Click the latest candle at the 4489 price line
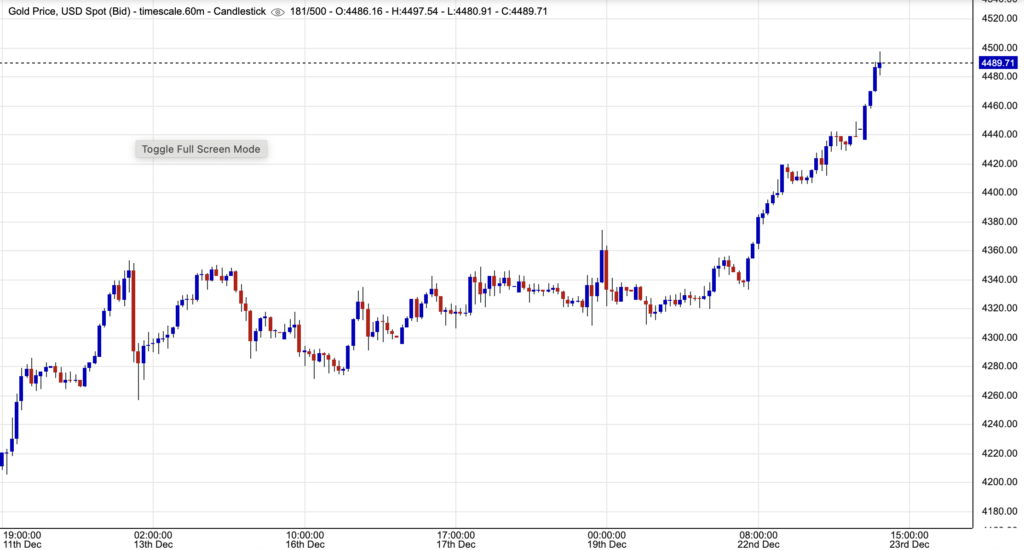 pos(880,65)
